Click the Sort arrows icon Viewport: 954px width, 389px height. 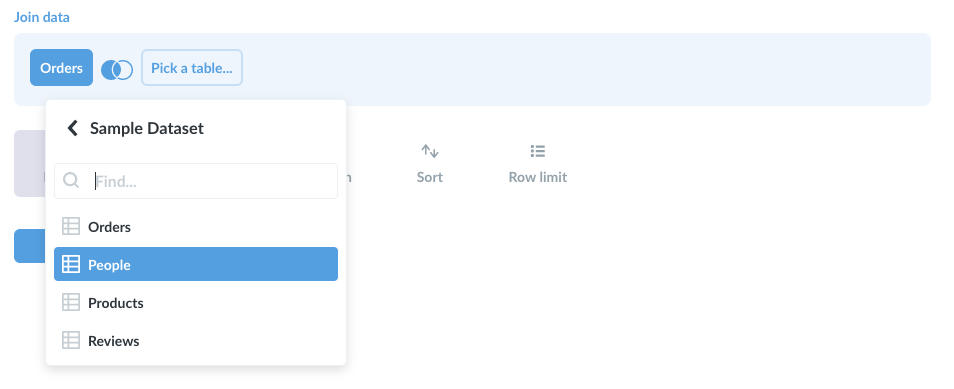pos(430,150)
